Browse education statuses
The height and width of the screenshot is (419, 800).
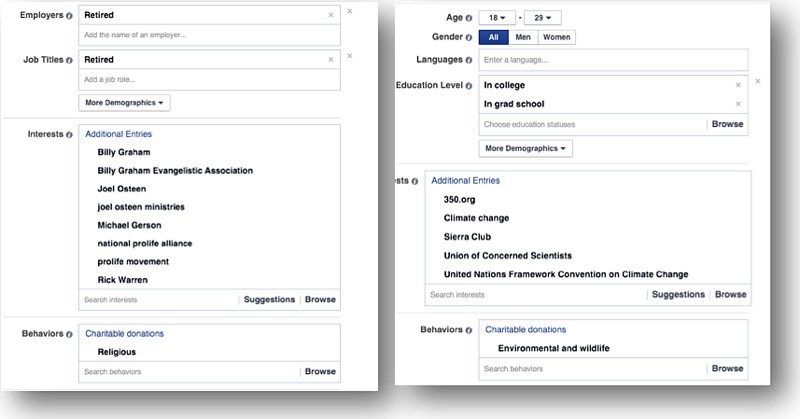coord(728,124)
